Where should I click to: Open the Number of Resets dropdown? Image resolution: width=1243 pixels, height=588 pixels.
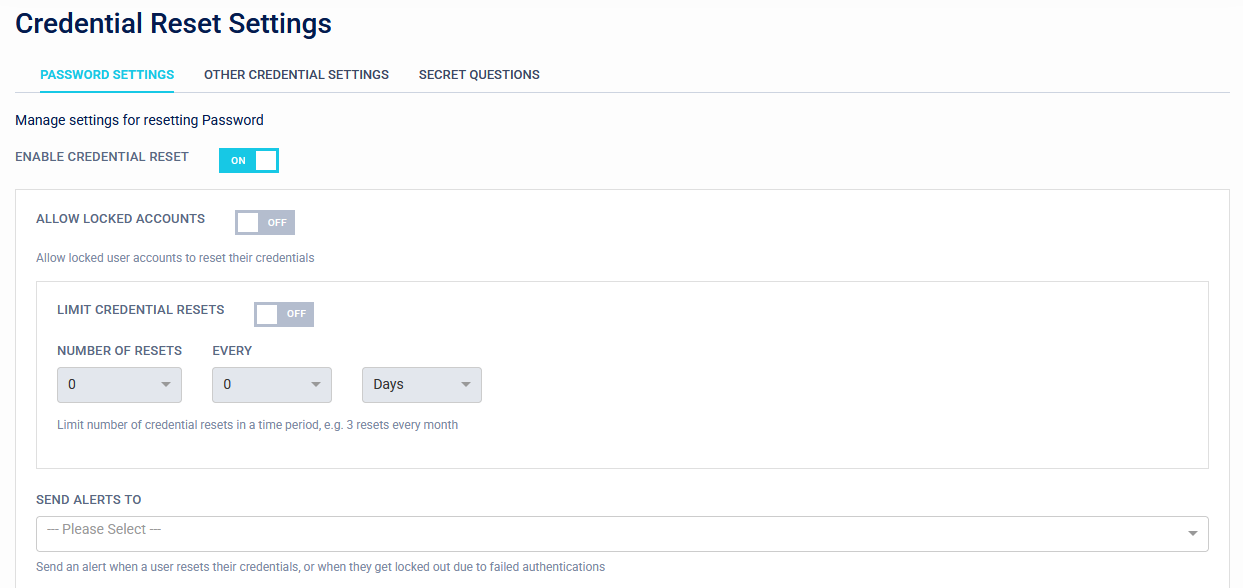119,385
